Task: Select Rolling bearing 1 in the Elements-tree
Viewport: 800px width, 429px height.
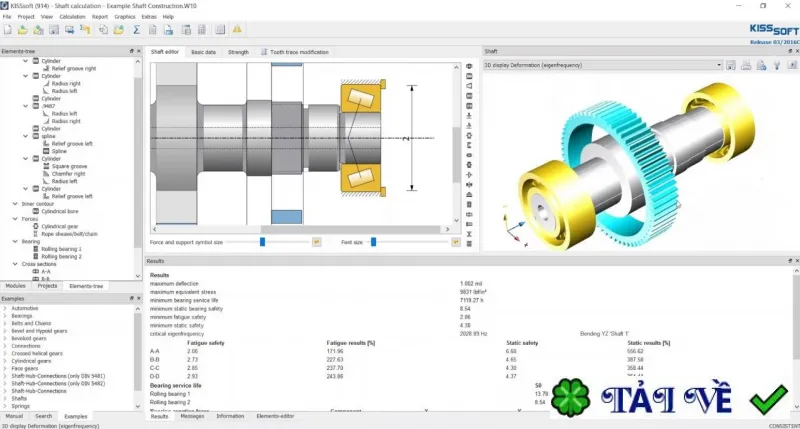Action: [61, 249]
